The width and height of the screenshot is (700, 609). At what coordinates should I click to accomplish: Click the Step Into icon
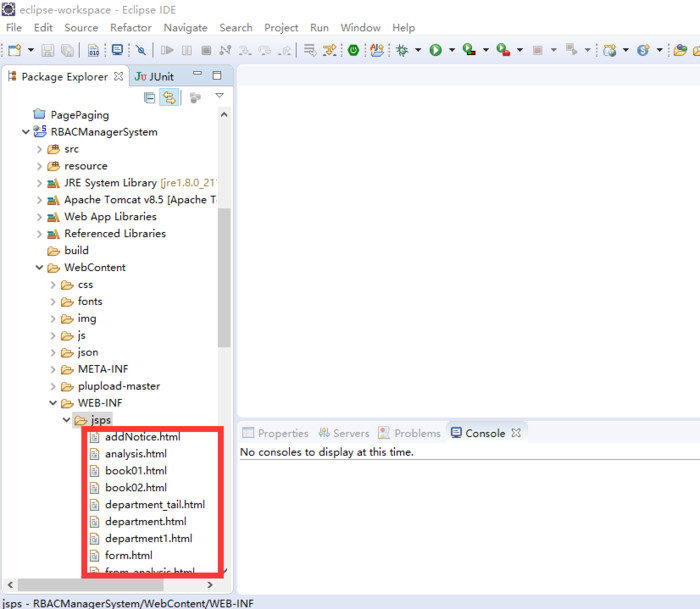coord(245,50)
